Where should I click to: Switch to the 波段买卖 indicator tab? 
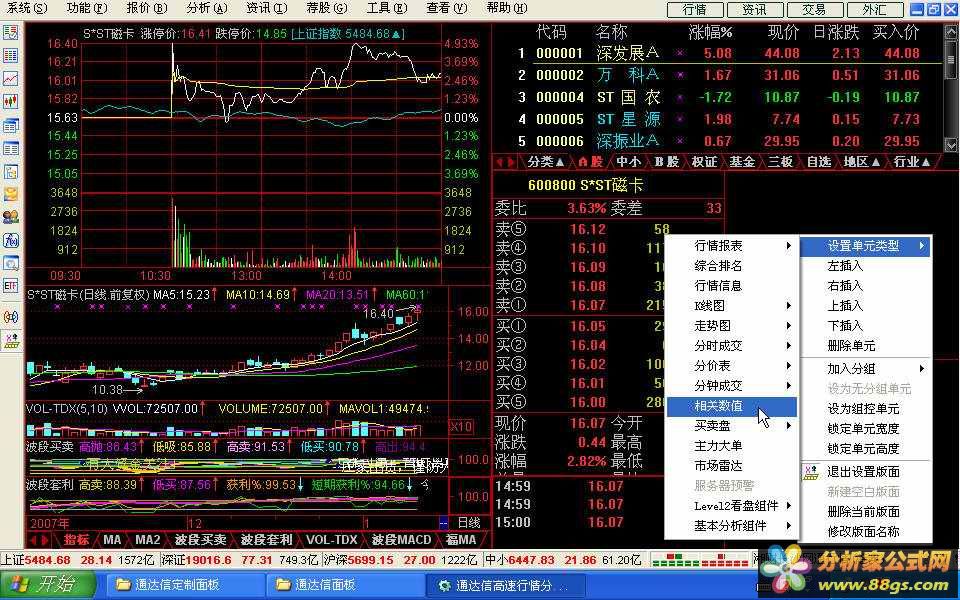click(200, 540)
